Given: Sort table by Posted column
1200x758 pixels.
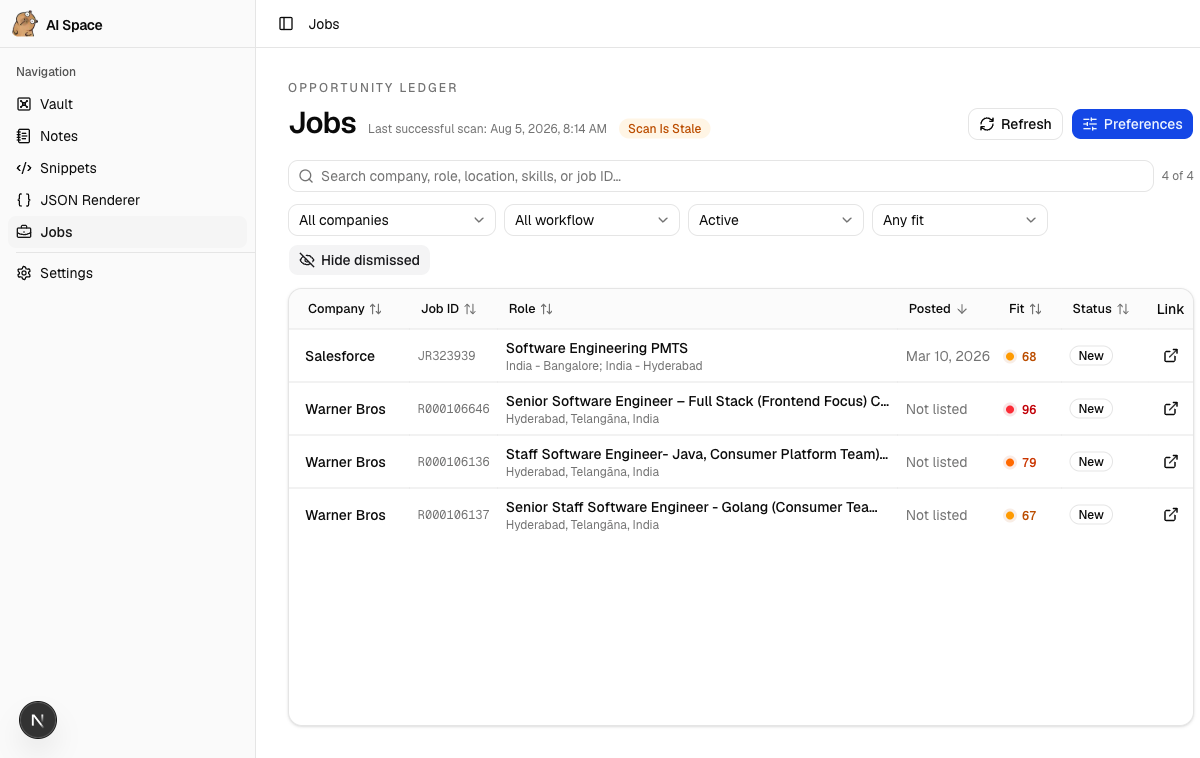Looking at the screenshot, I should [x=938, y=309].
